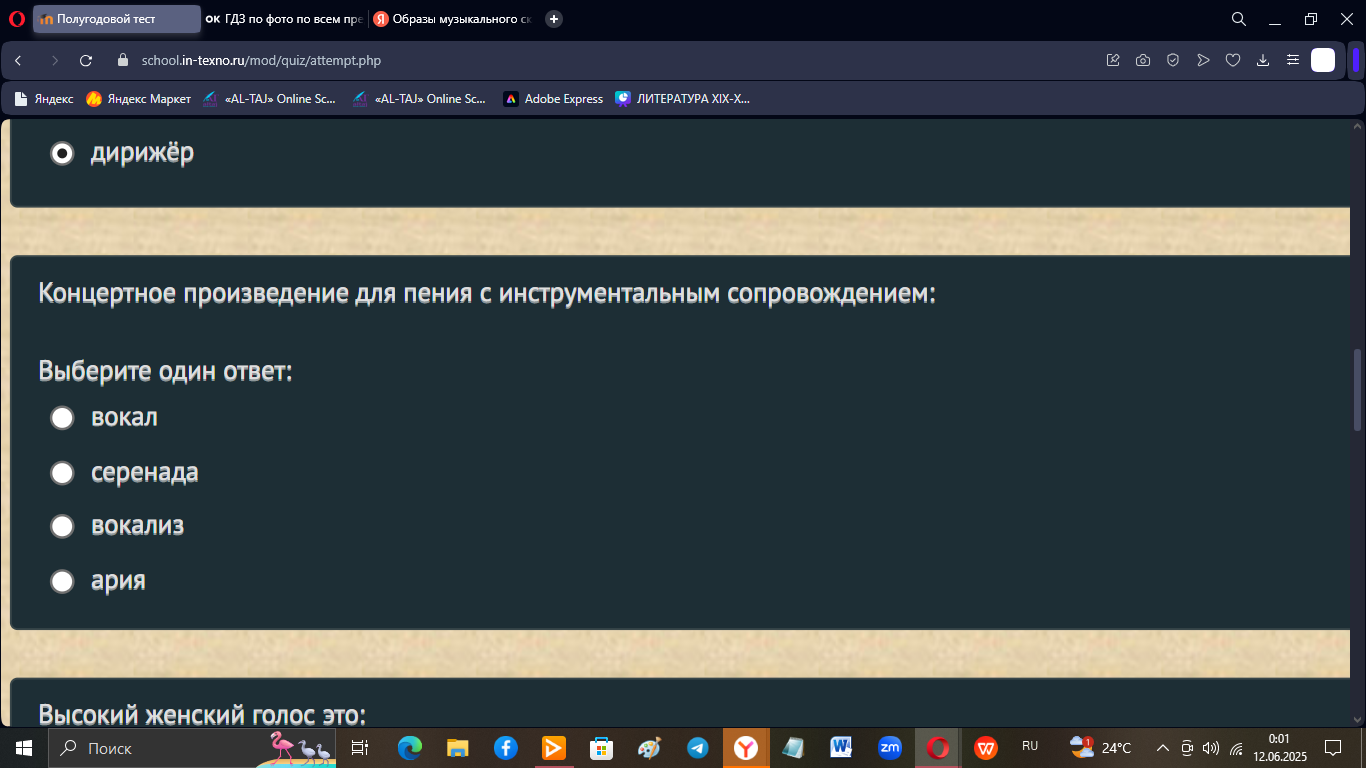1366x768 pixels.
Task: Go forward to the next page
Action: [54, 60]
